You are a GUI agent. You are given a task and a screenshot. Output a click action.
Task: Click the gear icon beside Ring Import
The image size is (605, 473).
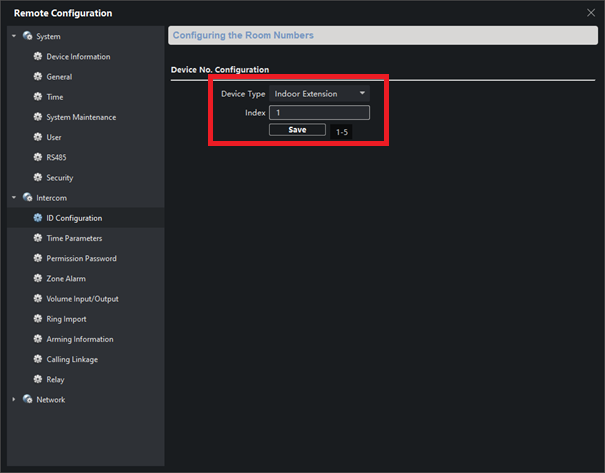coord(38,319)
